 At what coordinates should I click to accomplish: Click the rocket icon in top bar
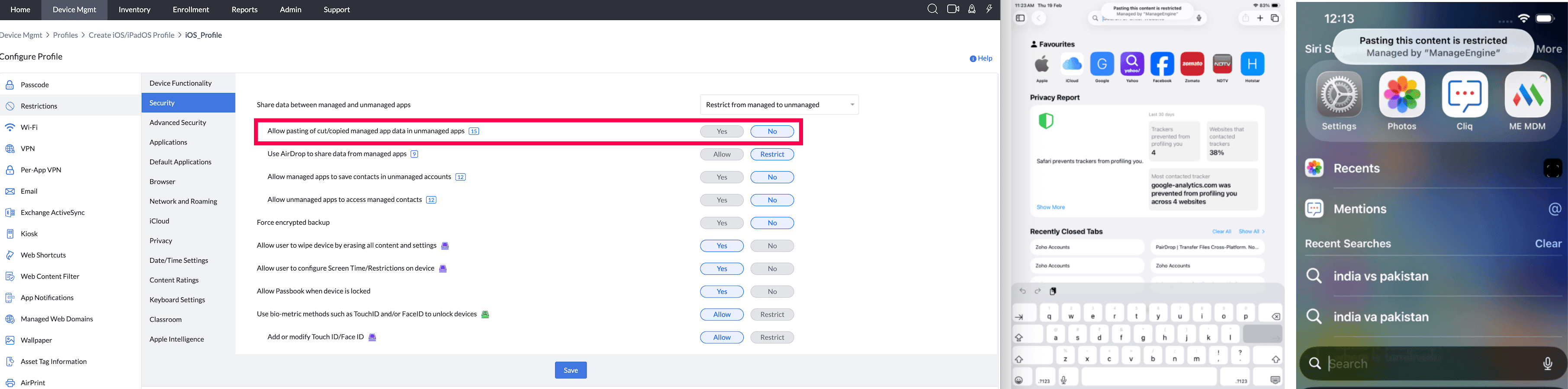tap(972, 9)
